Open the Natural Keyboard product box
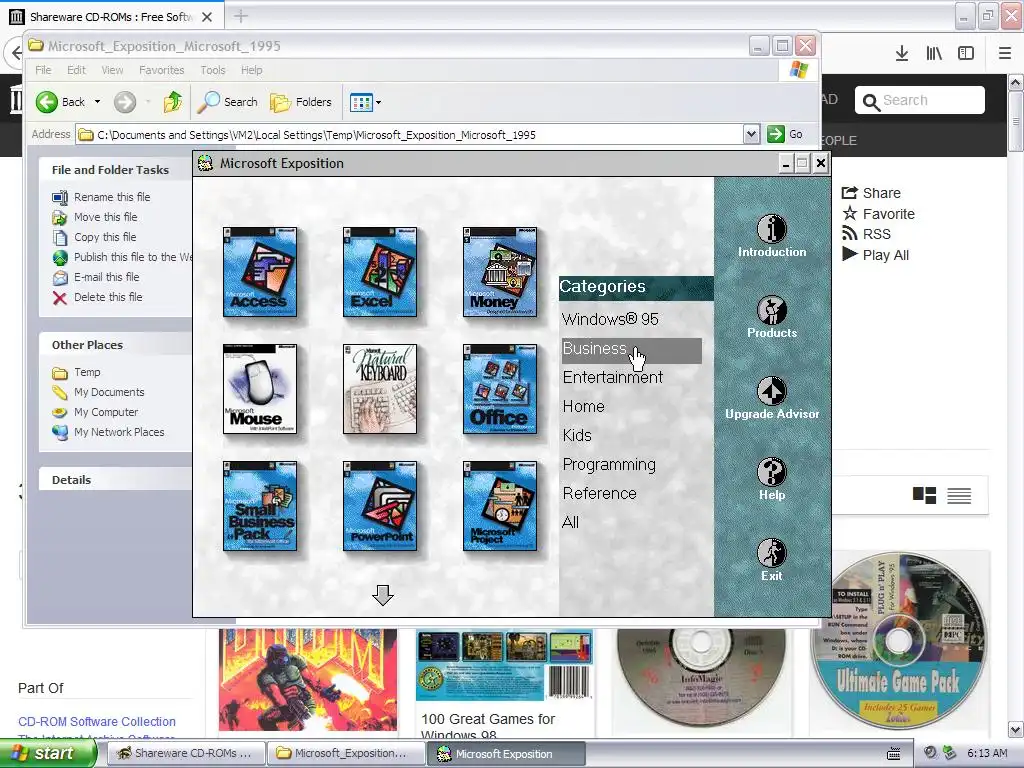Image resolution: width=1024 pixels, height=768 pixels. coord(380,389)
